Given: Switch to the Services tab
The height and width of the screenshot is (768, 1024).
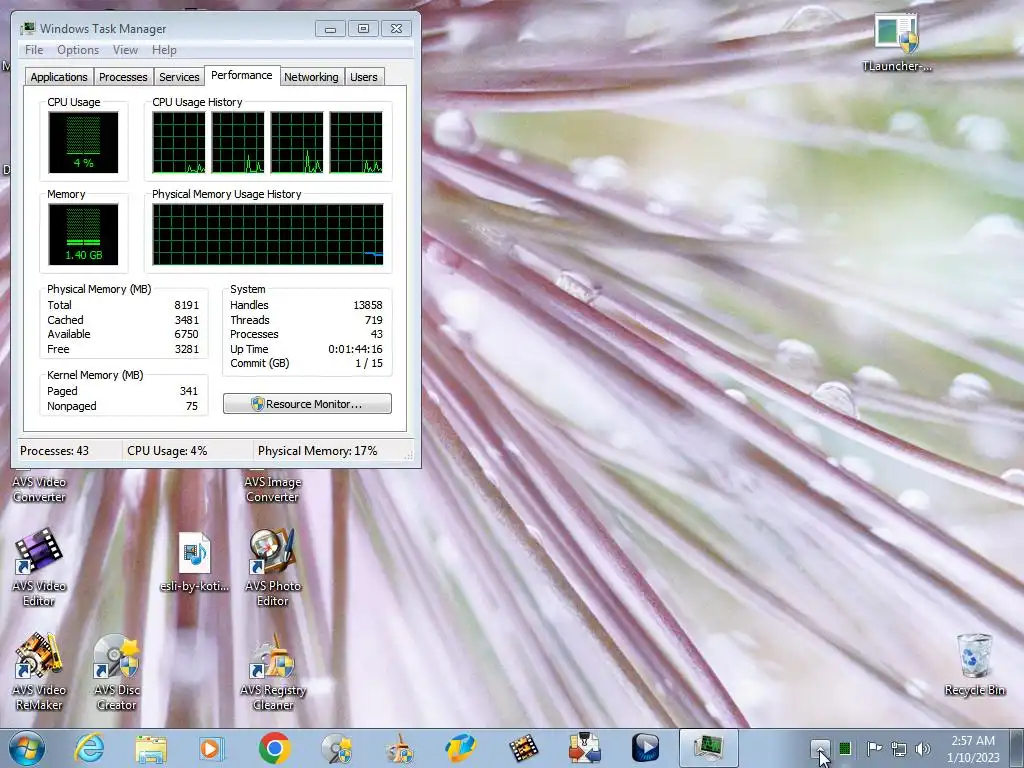Looking at the screenshot, I should coord(179,77).
